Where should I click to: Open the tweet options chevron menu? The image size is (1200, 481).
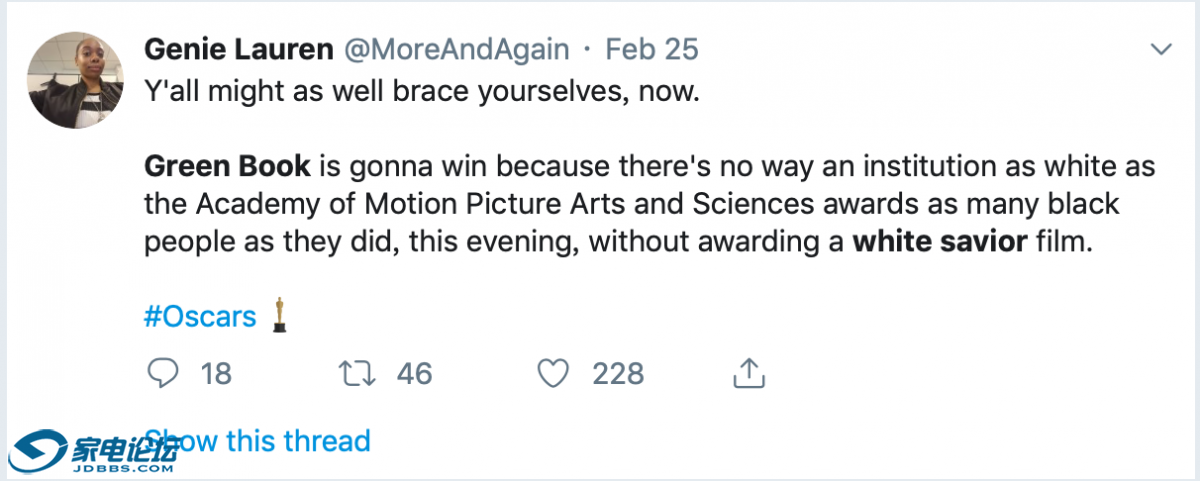(1161, 49)
